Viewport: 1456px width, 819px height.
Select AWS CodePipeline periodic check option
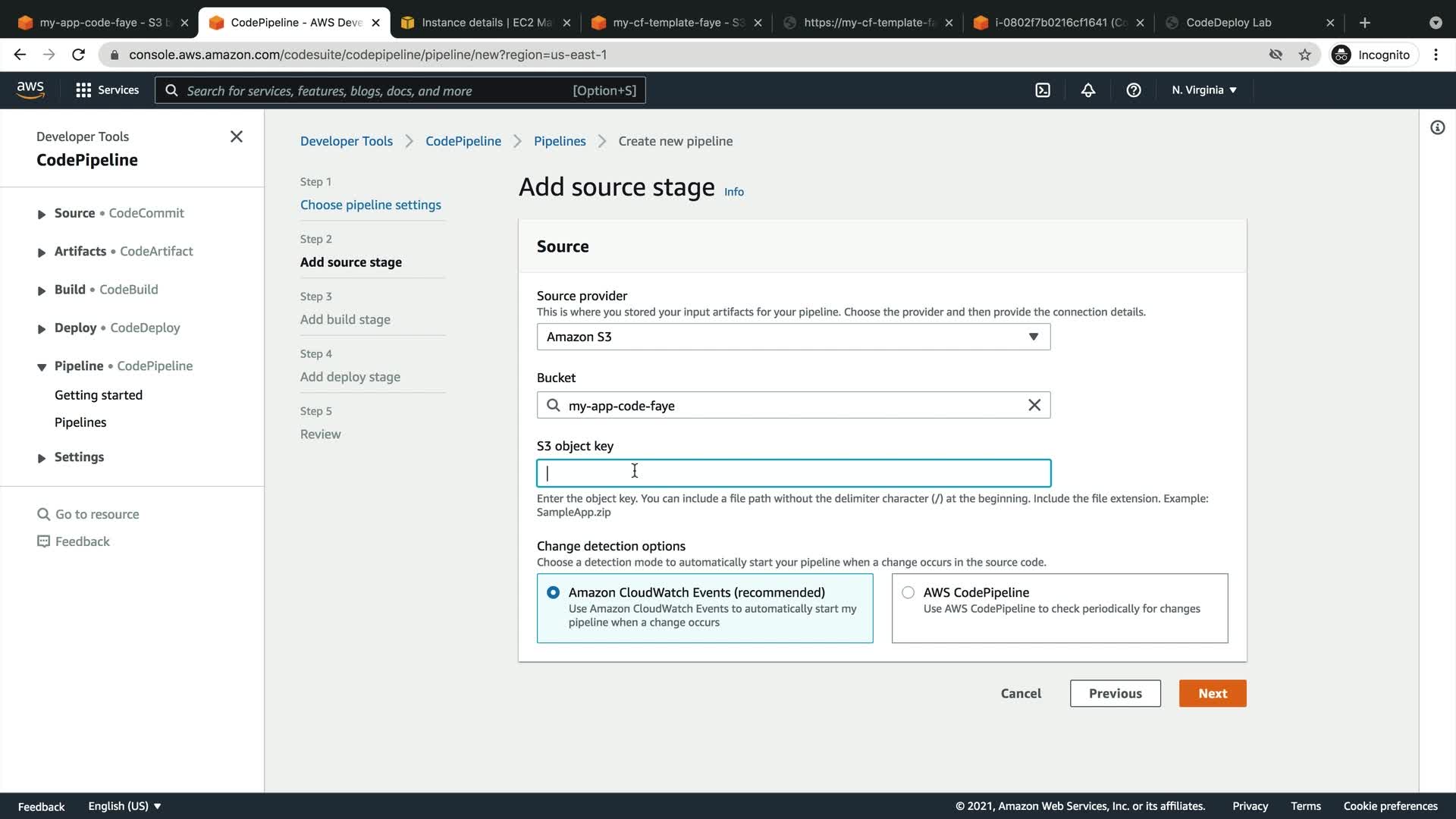coord(908,592)
